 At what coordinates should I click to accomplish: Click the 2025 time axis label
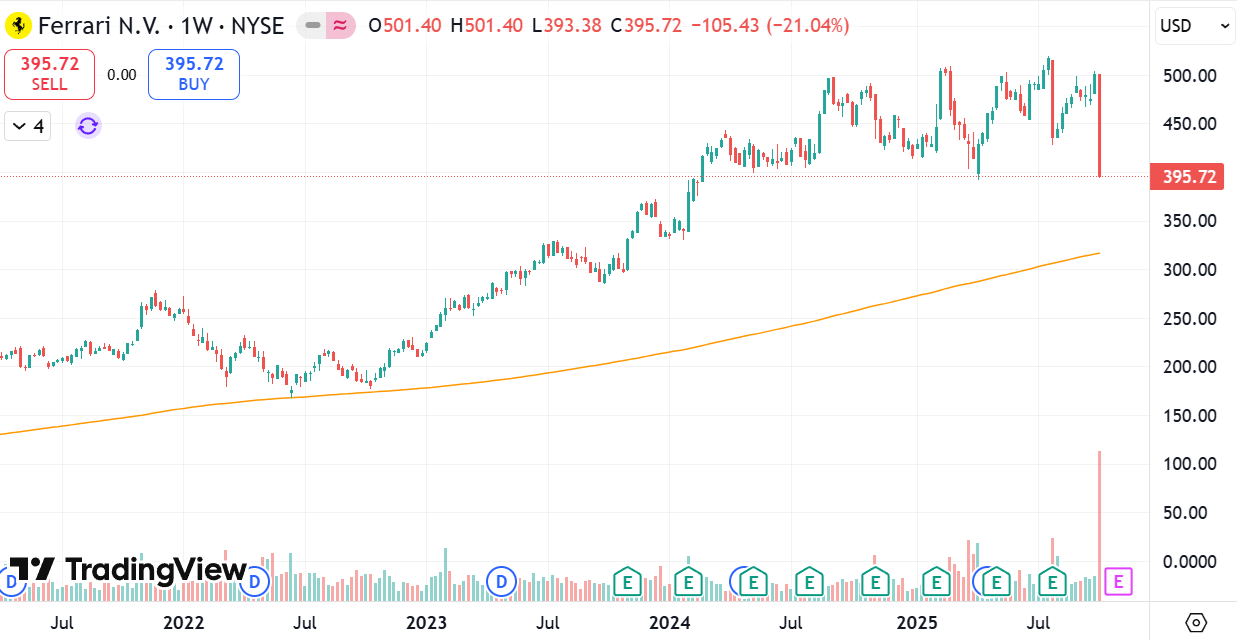tap(917, 623)
